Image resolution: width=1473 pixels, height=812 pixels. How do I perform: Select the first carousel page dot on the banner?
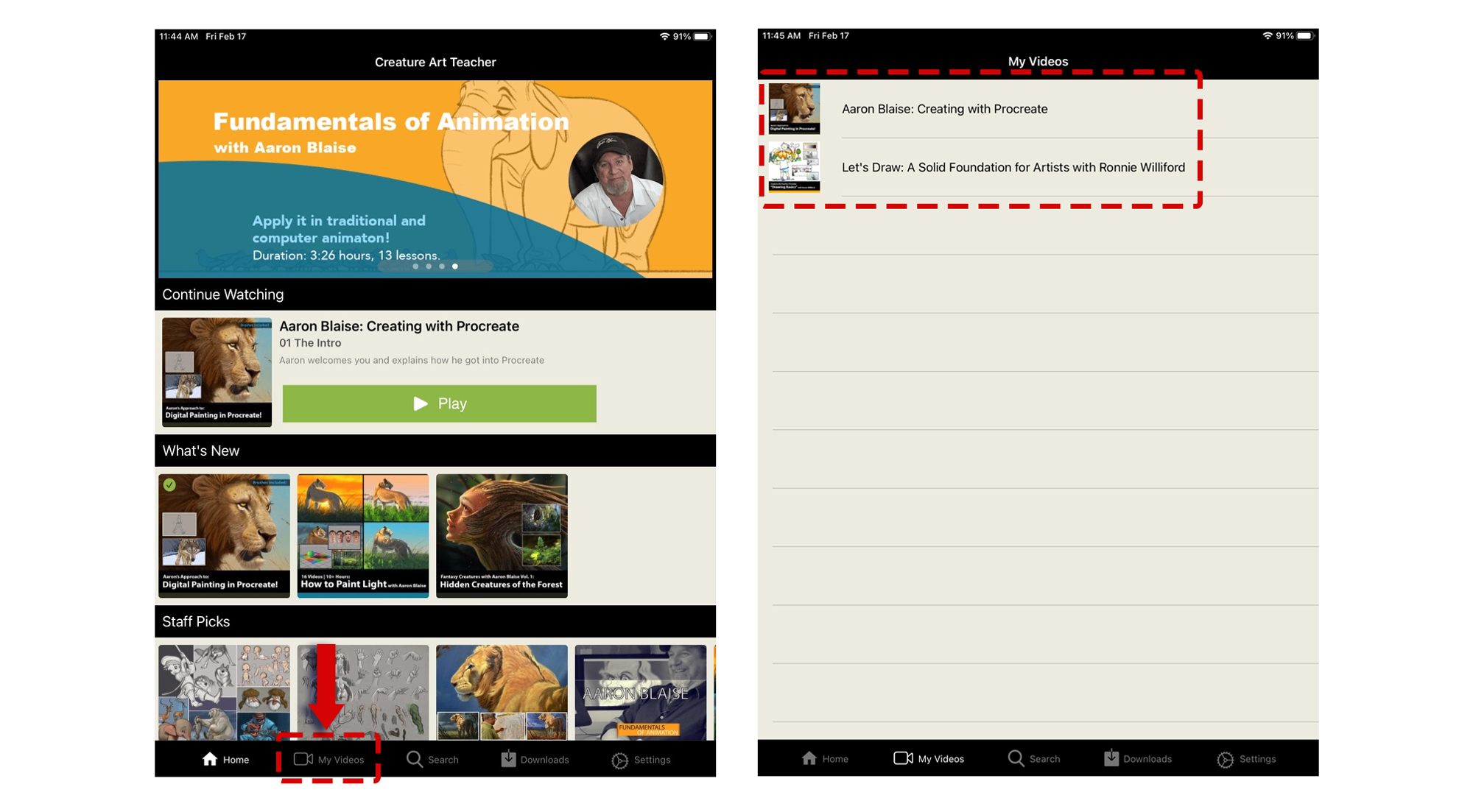(415, 266)
